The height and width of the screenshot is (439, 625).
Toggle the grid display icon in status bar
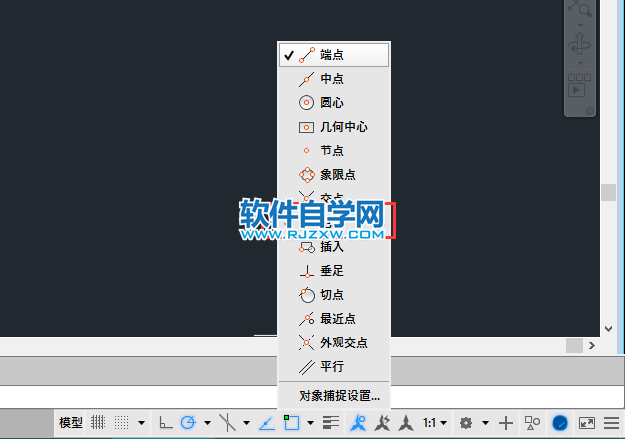(x=98, y=422)
